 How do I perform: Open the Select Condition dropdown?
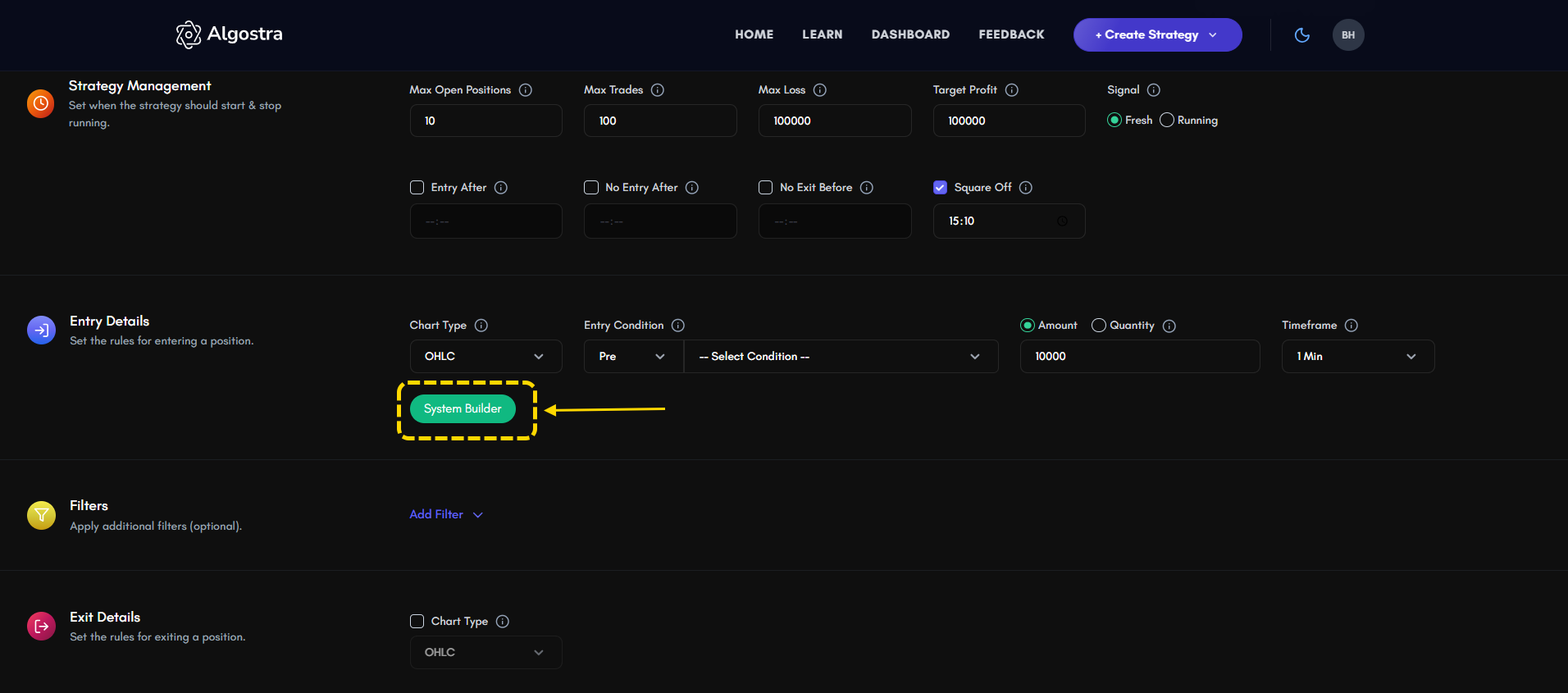841,357
